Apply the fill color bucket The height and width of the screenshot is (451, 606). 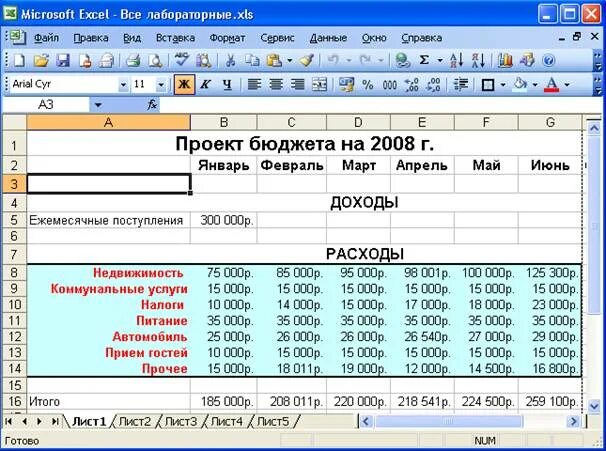coord(520,84)
